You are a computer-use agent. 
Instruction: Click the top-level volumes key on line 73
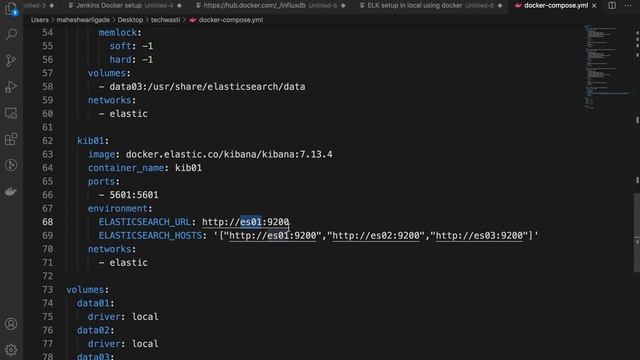coord(85,290)
